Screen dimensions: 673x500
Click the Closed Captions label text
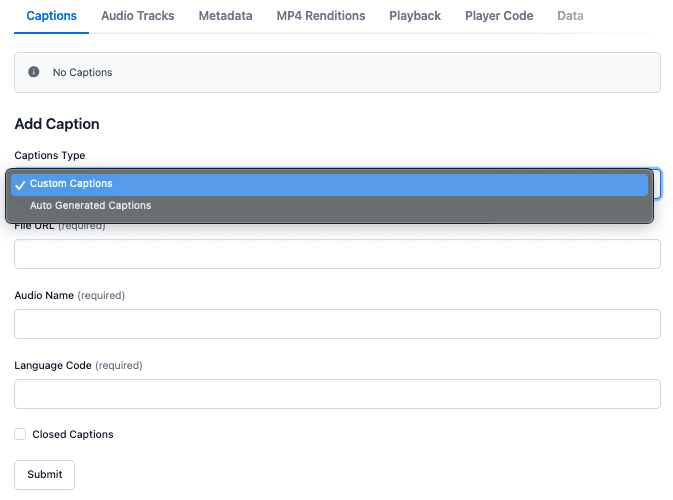pos(73,435)
